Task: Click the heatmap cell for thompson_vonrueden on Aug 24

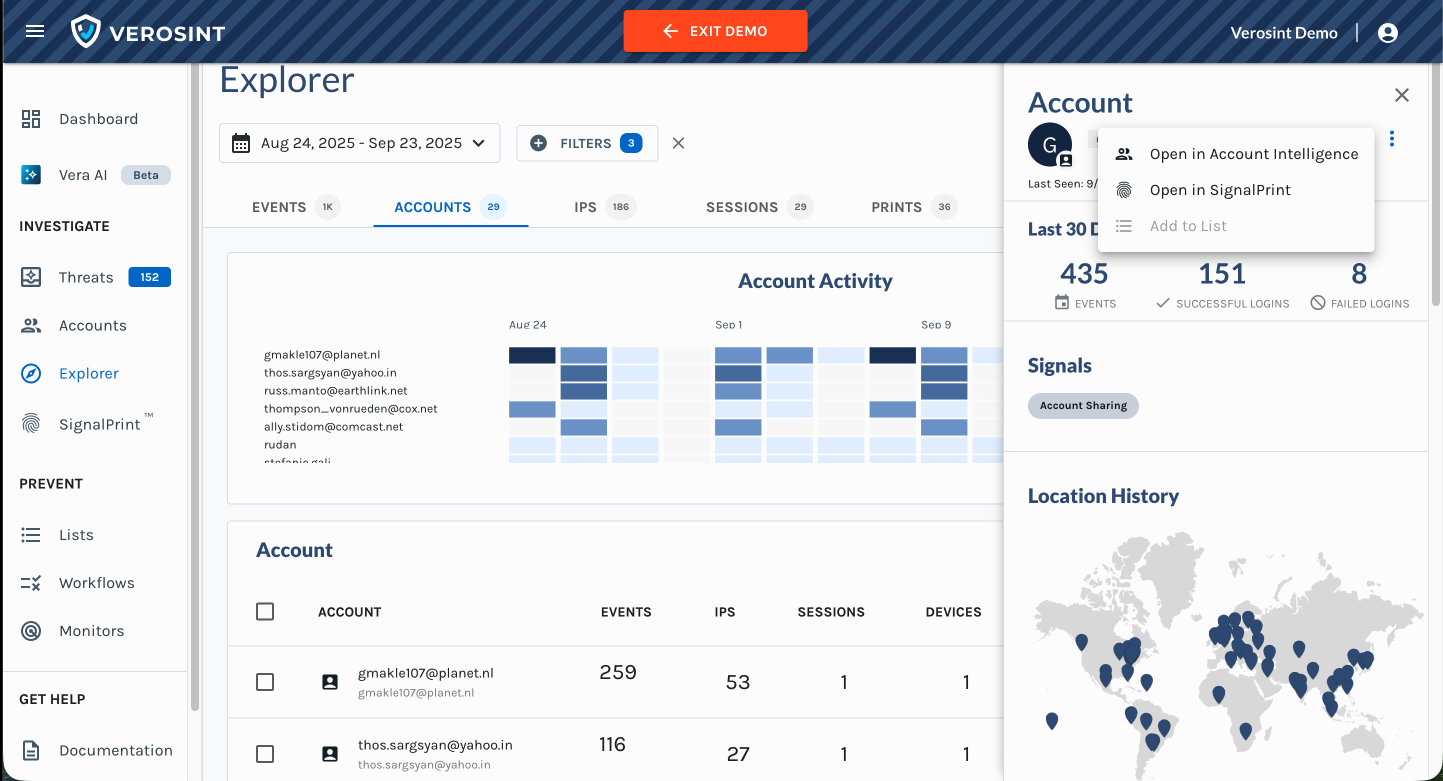Action: click(x=532, y=409)
